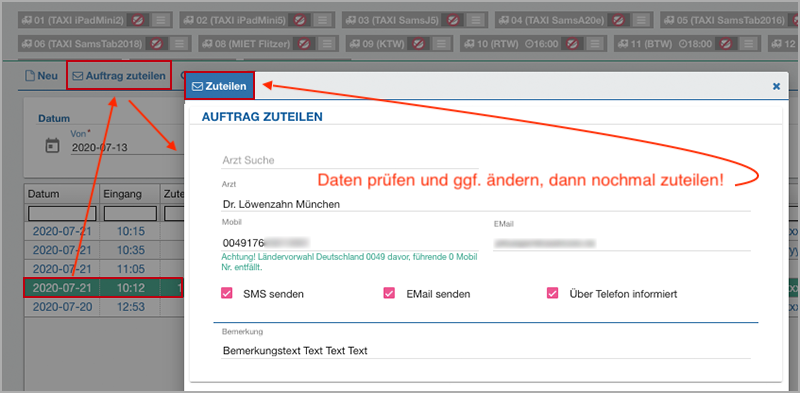Select the highlighted row with Eingang 10:12
Screen dimensions: 800x393
[x=104, y=288]
